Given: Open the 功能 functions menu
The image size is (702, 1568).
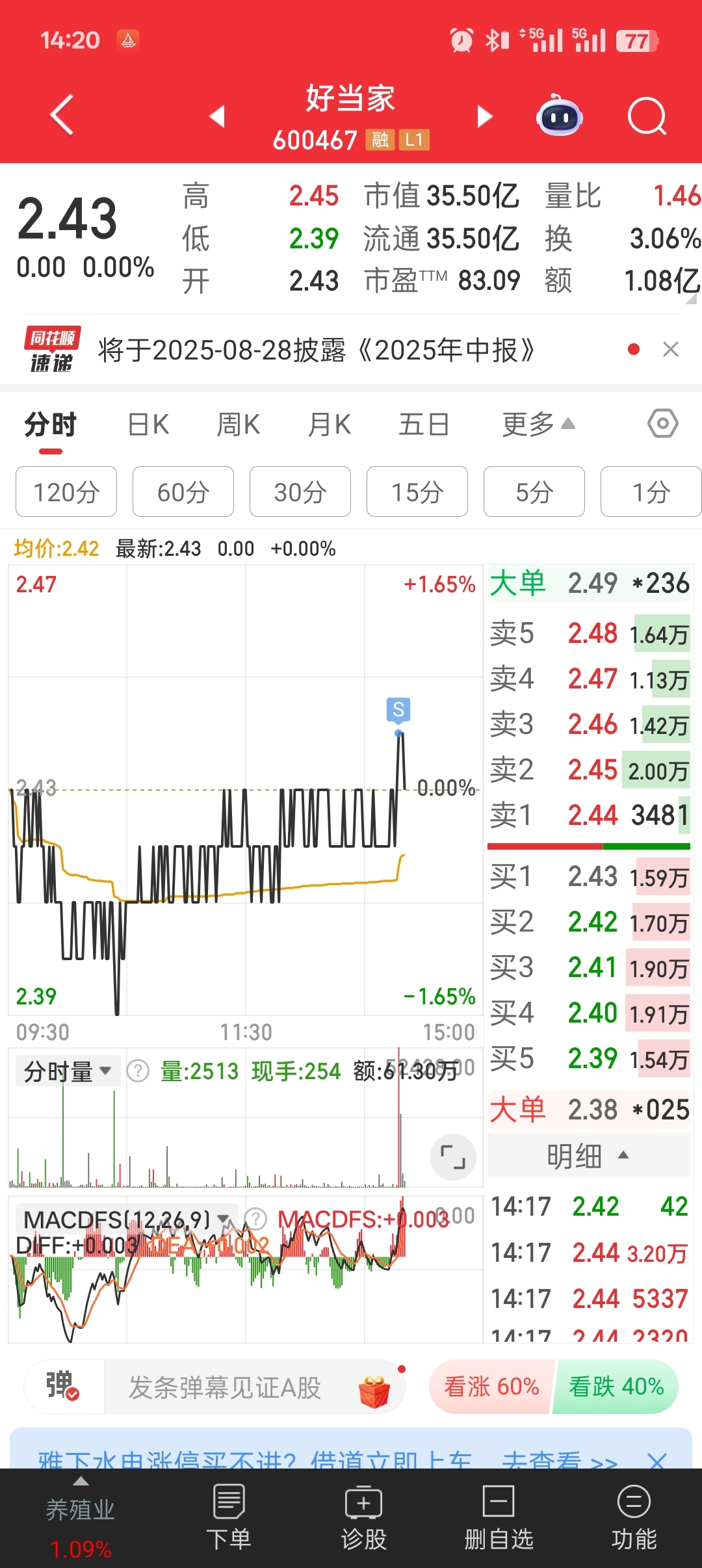Looking at the screenshot, I should point(634,1518).
